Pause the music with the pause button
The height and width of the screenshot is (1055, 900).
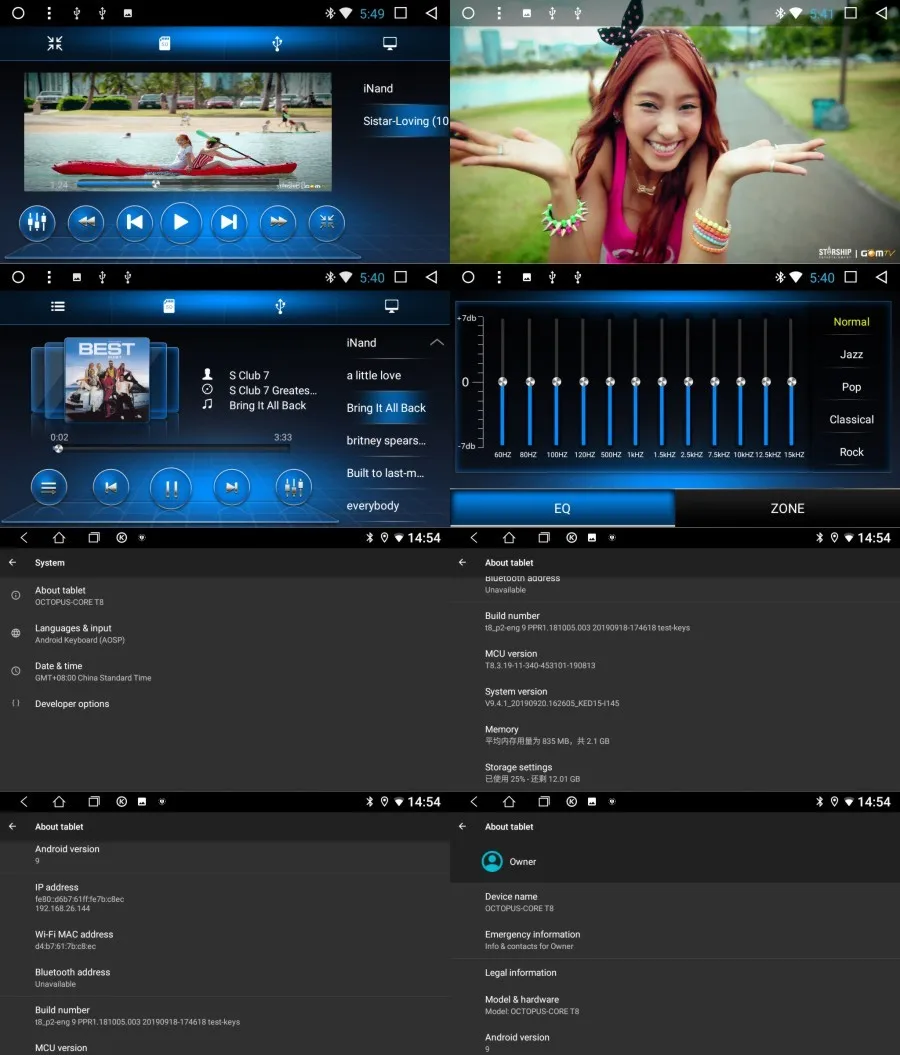point(171,487)
